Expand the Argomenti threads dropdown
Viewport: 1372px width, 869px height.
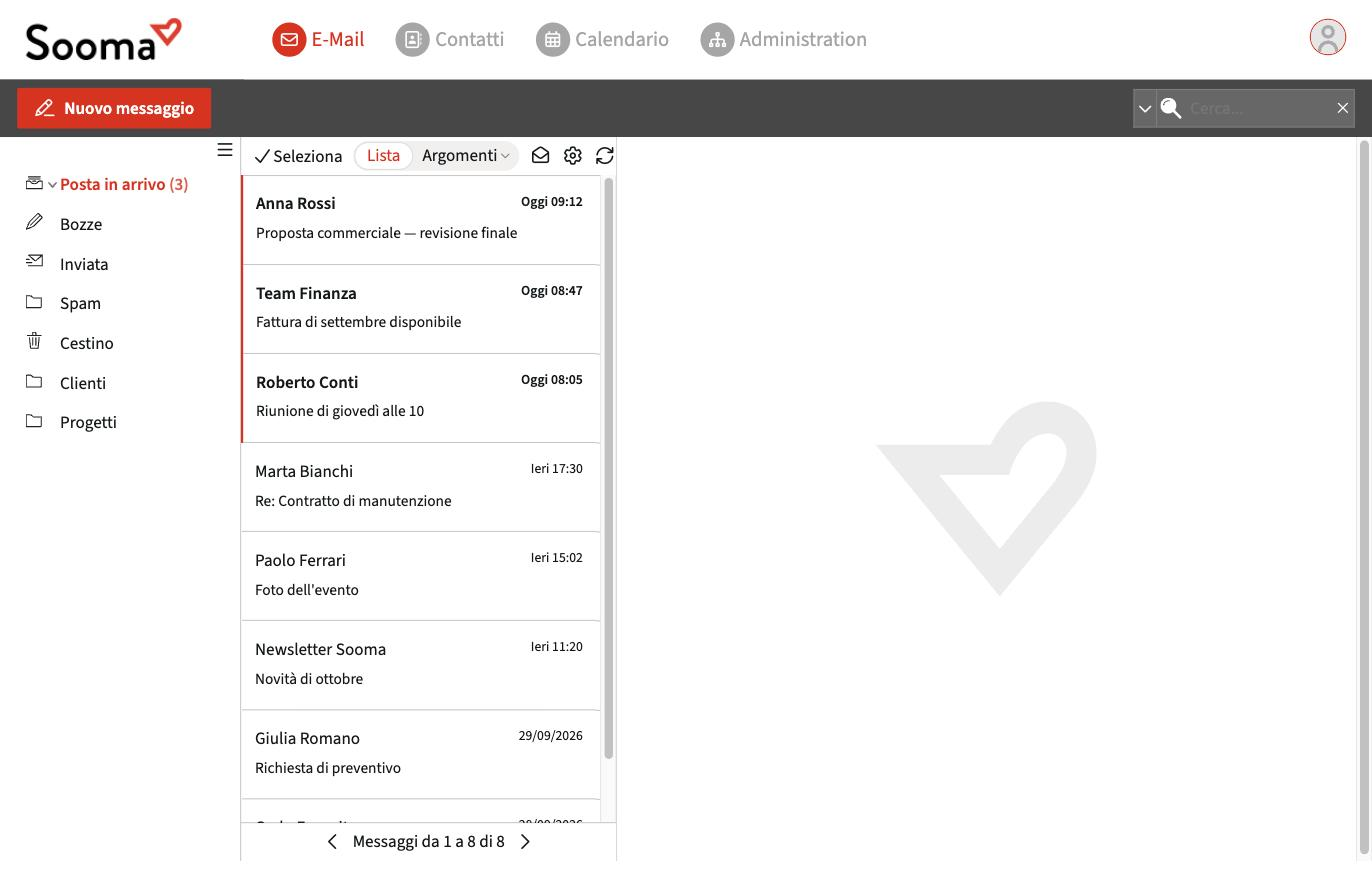(x=466, y=155)
